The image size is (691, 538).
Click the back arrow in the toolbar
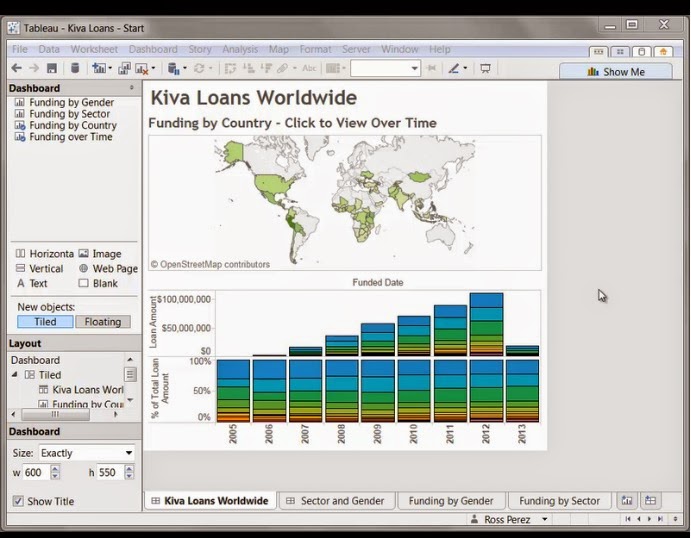[x=16, y=68]
